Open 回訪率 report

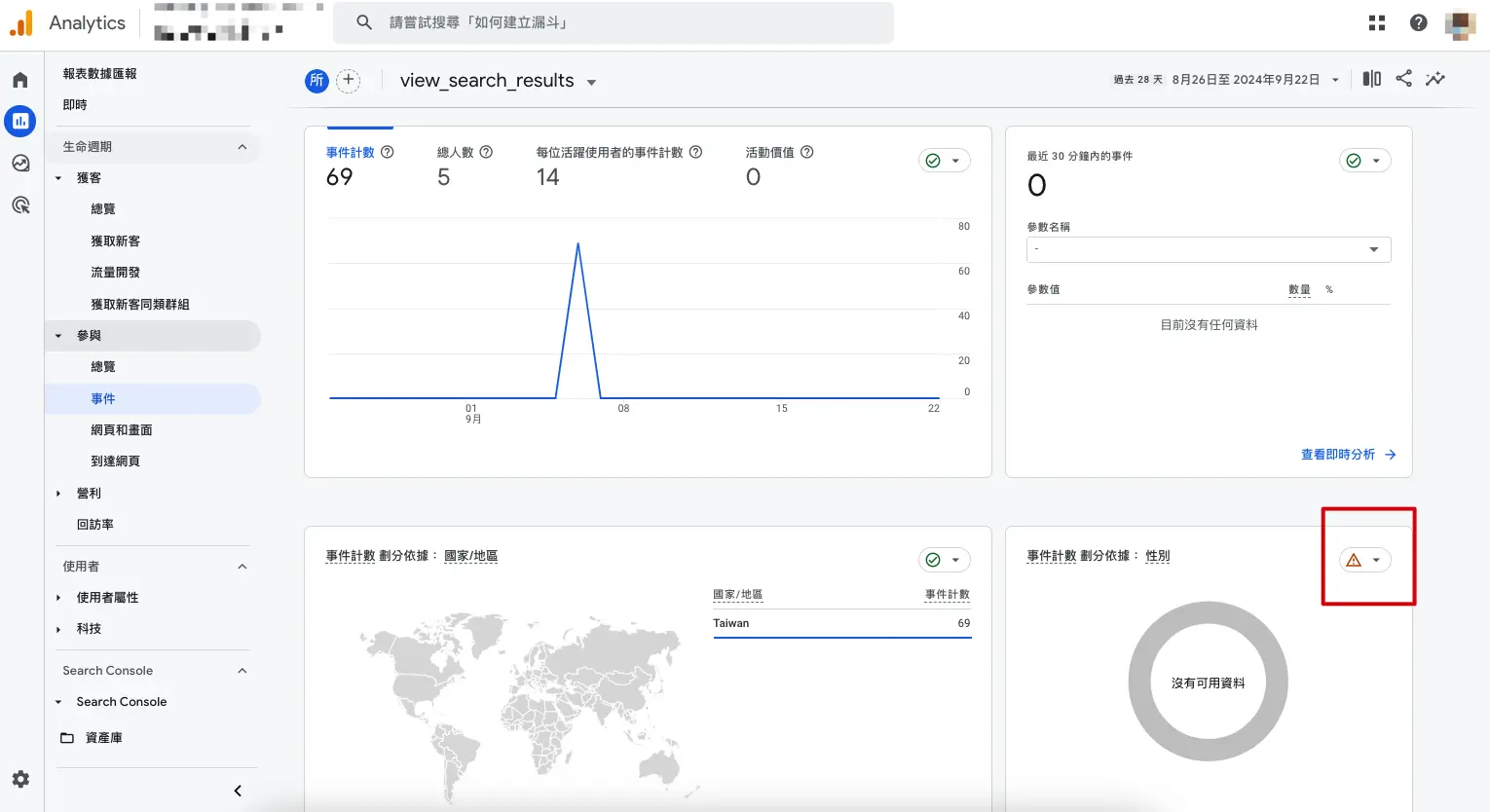pos(95,525)
